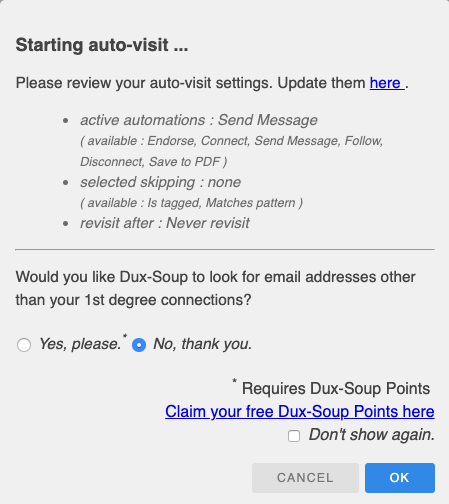The image size is (449, 504).
Task: Click the "Don't show again." label text
Action: coord(372,435)
